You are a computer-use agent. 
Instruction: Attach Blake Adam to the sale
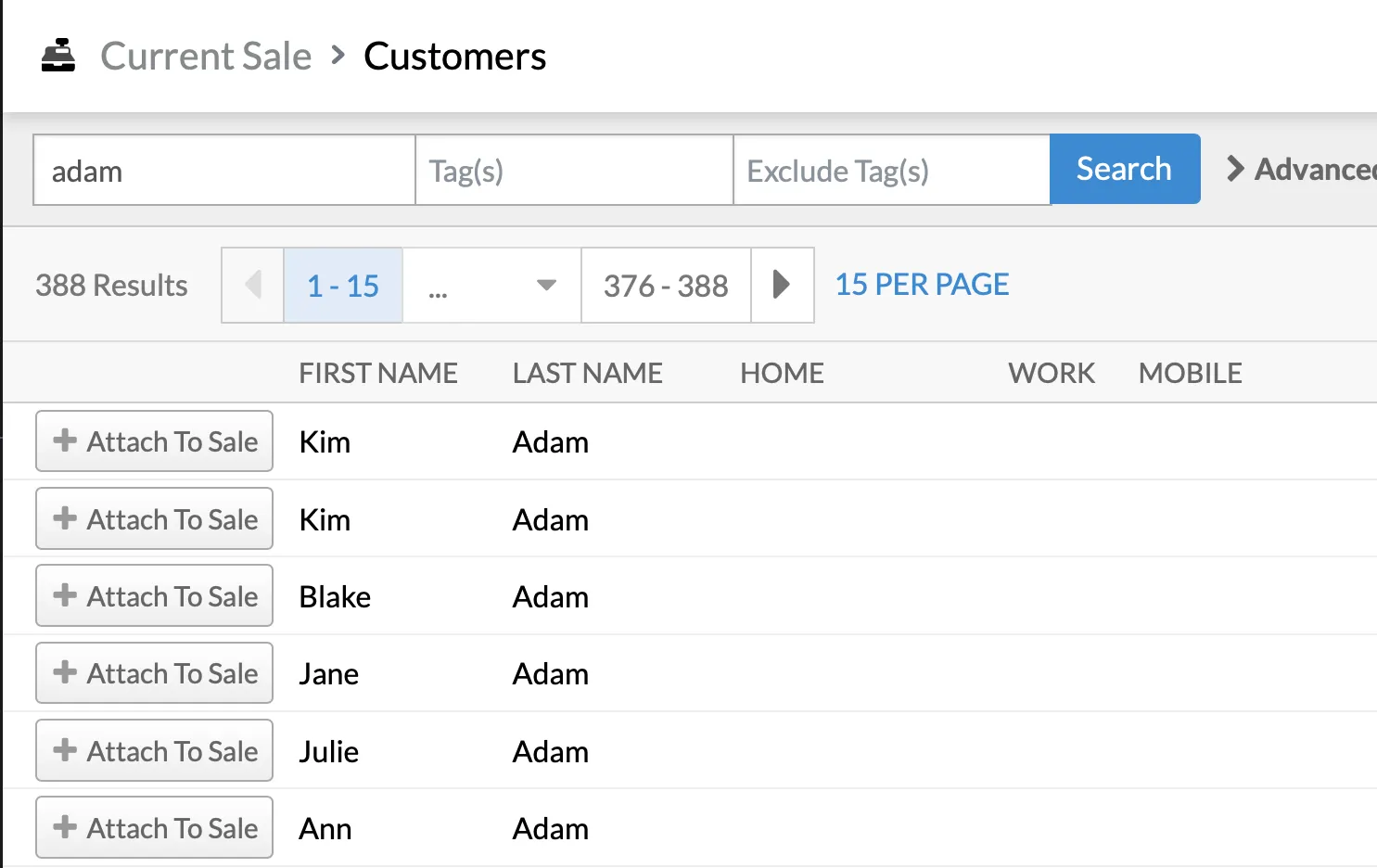click(154, 595)
